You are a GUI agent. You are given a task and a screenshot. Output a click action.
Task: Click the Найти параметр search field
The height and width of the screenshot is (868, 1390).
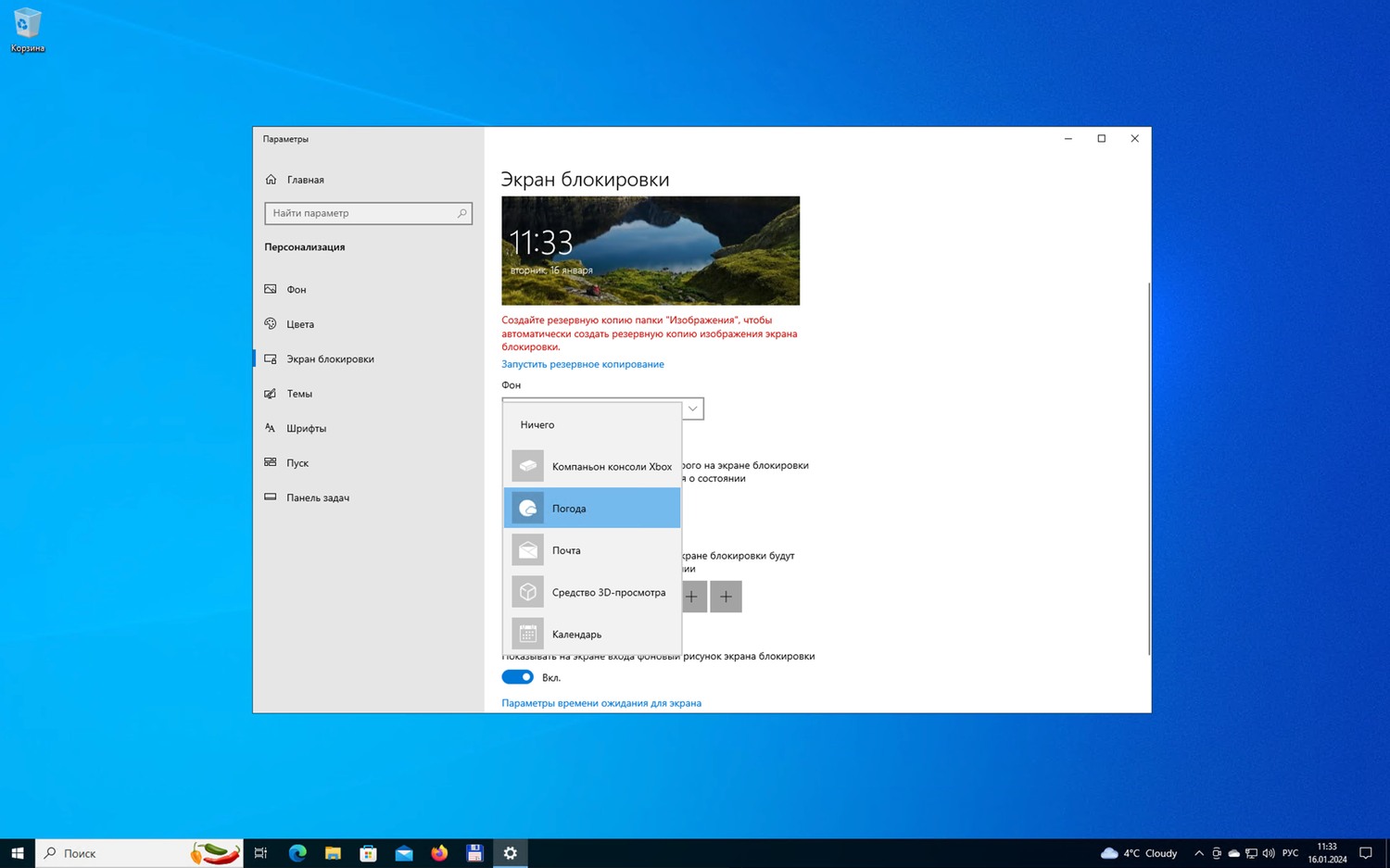click(x=361, y=213)
